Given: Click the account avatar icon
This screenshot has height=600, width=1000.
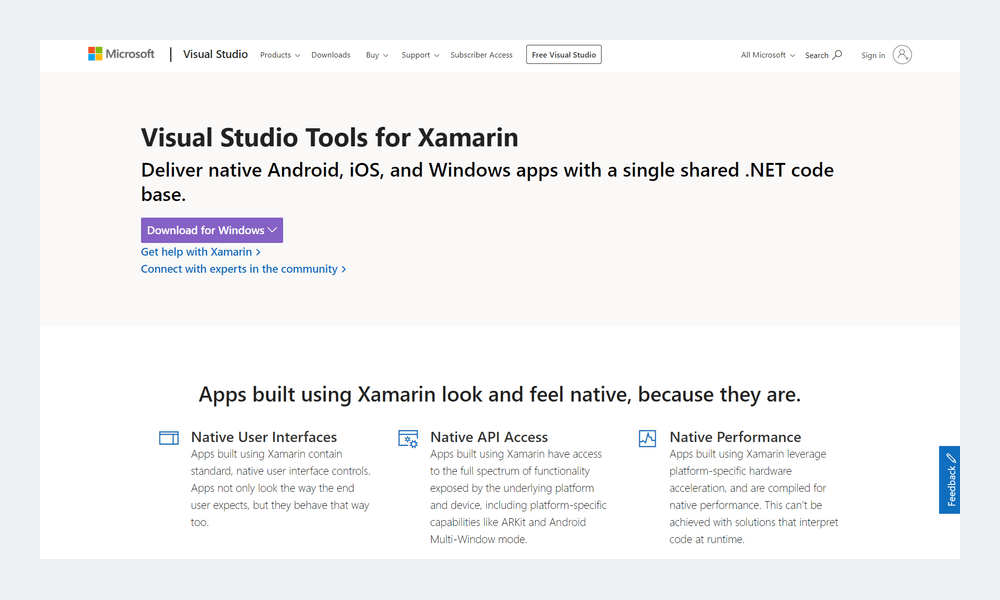Looking at the screenshot, I should 902,55.
